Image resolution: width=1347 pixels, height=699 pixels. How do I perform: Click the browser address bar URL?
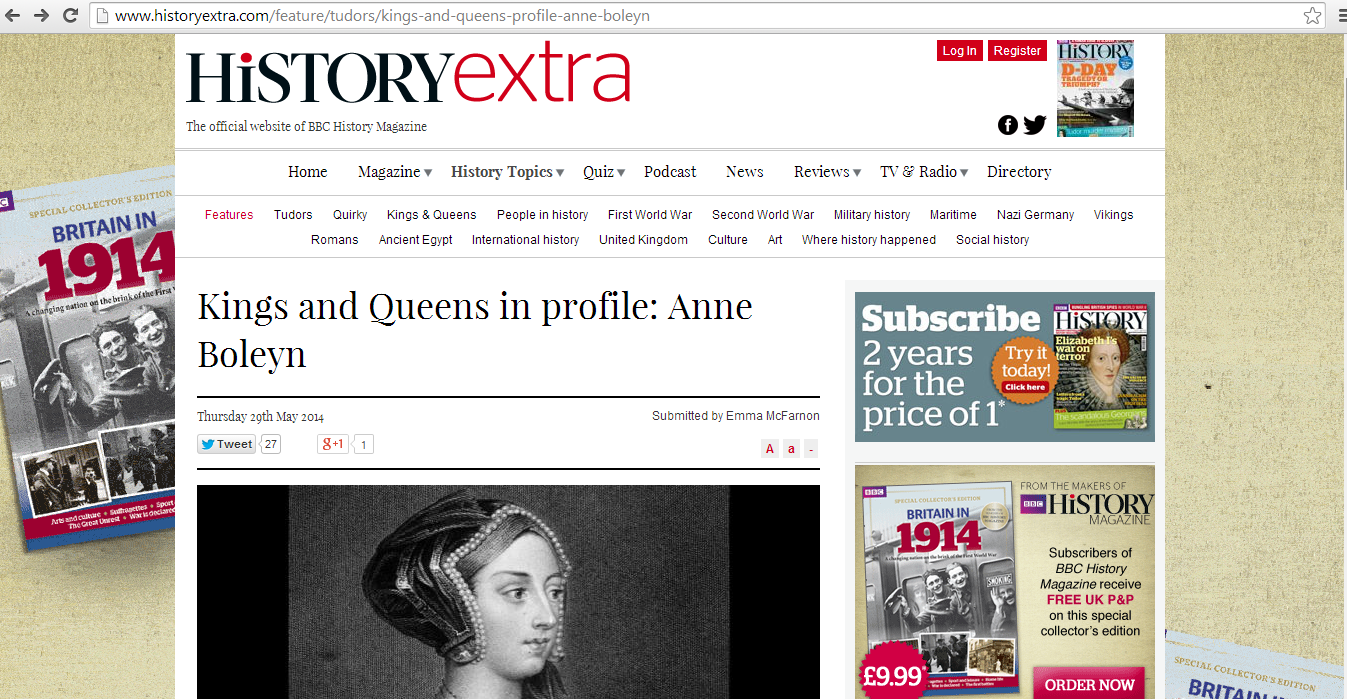(x=383, y=16)
